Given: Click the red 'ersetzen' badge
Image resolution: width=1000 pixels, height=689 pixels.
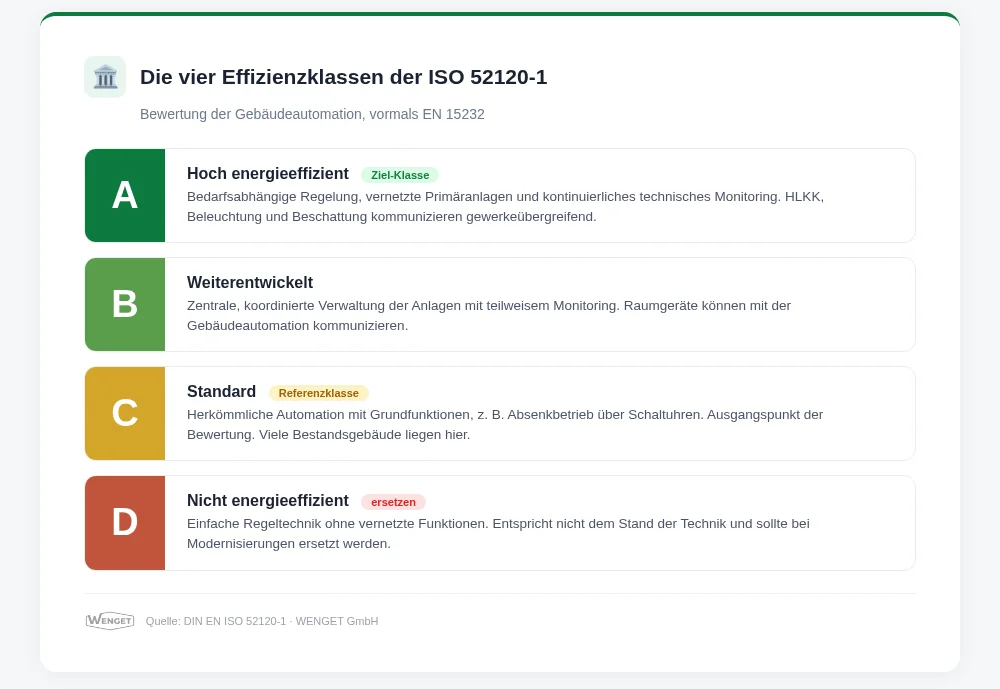Looking at the screenshot, I should (x=393, y=502).
